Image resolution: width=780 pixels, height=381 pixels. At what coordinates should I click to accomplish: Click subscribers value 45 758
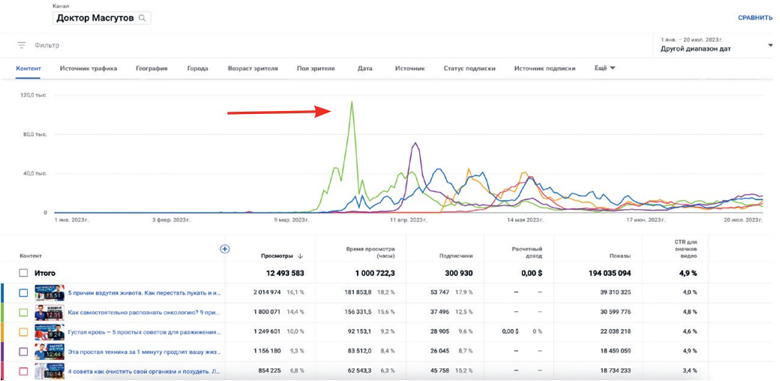tap(440, 371)
